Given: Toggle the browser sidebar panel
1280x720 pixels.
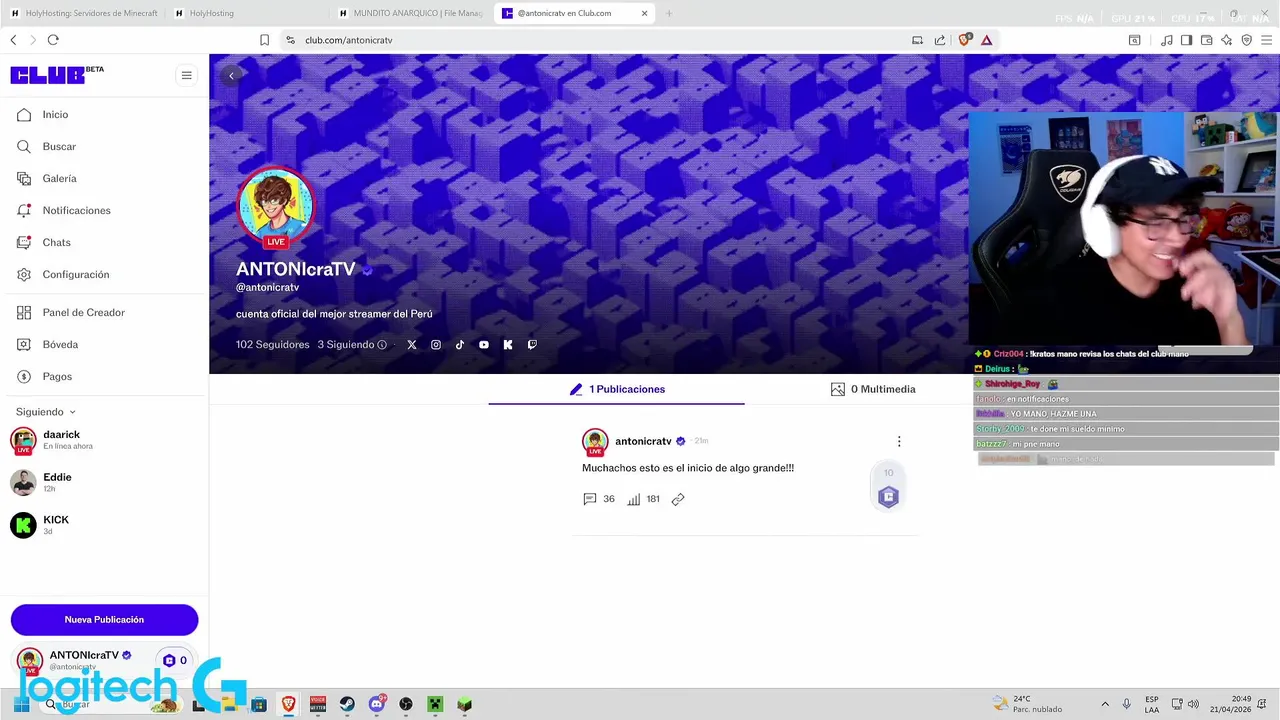Looking at the screenshot, I should pos(1186,40).
